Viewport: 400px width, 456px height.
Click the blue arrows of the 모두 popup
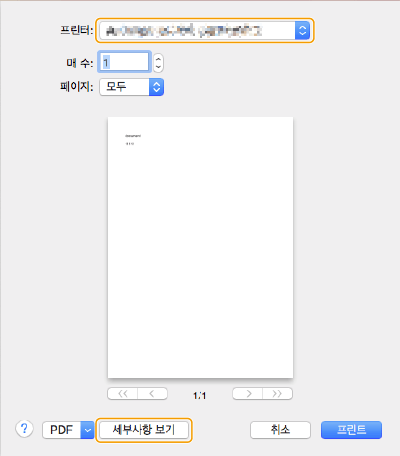156,87
